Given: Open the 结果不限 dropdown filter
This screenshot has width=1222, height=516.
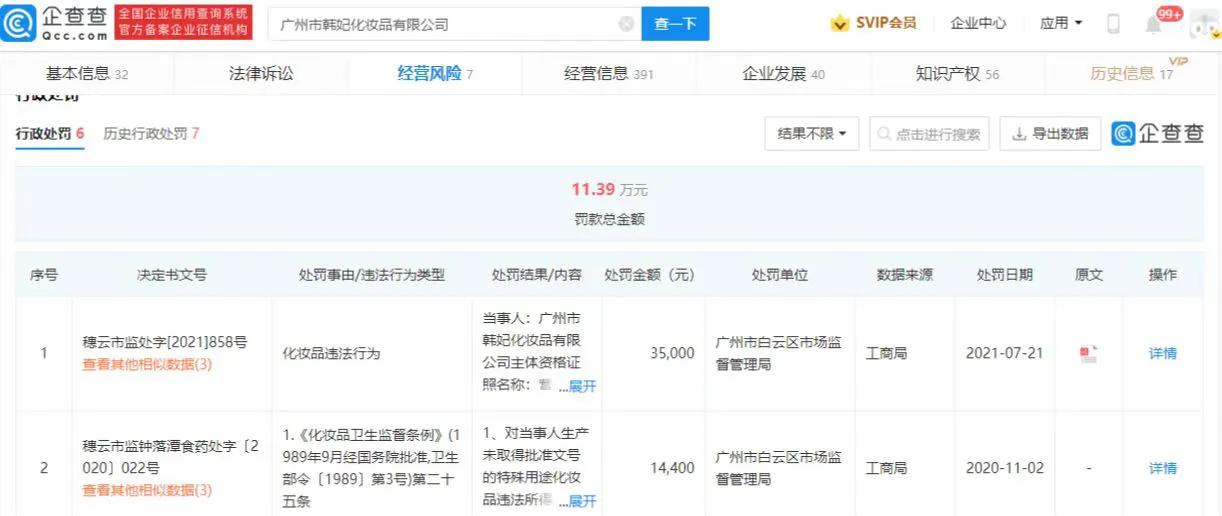Looking at the screenshot, I should [812, 134].
